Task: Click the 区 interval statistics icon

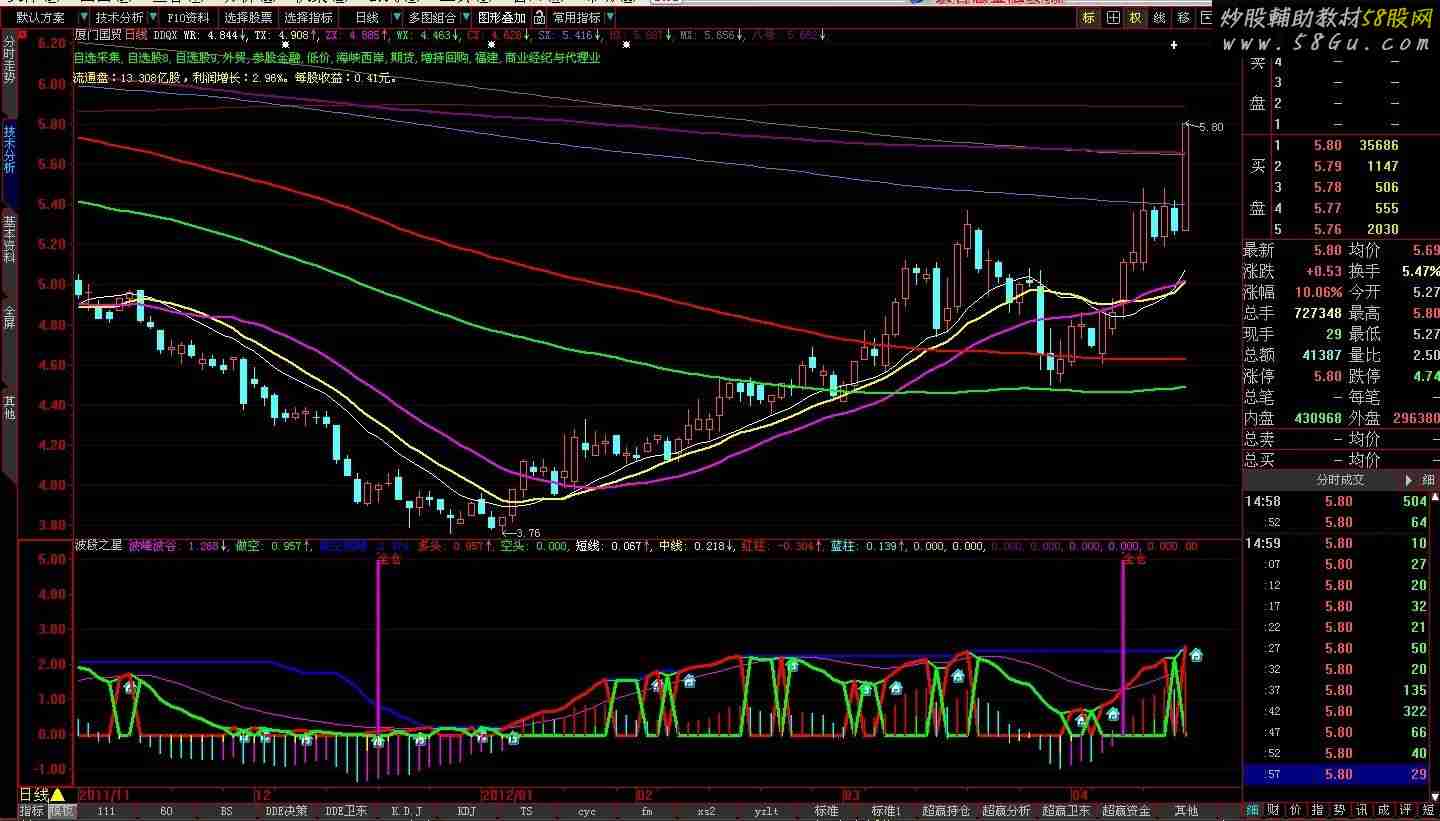Action: point(1205,18)
